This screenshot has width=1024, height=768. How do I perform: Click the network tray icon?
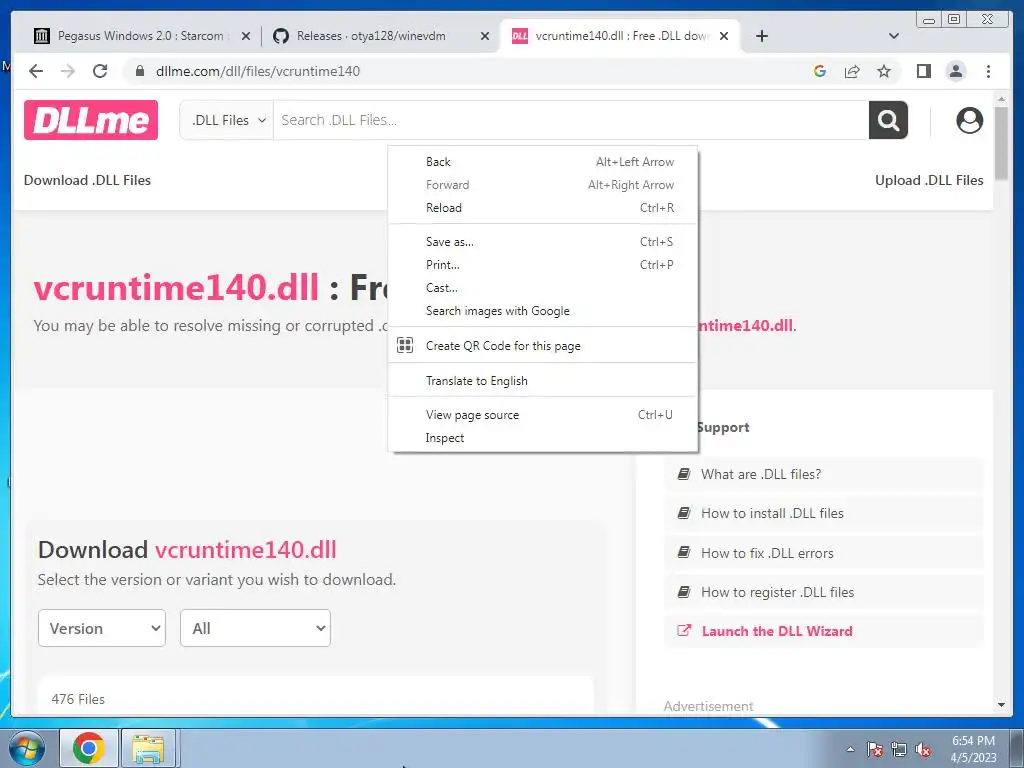pyautogui.click(x=899, y=750)
